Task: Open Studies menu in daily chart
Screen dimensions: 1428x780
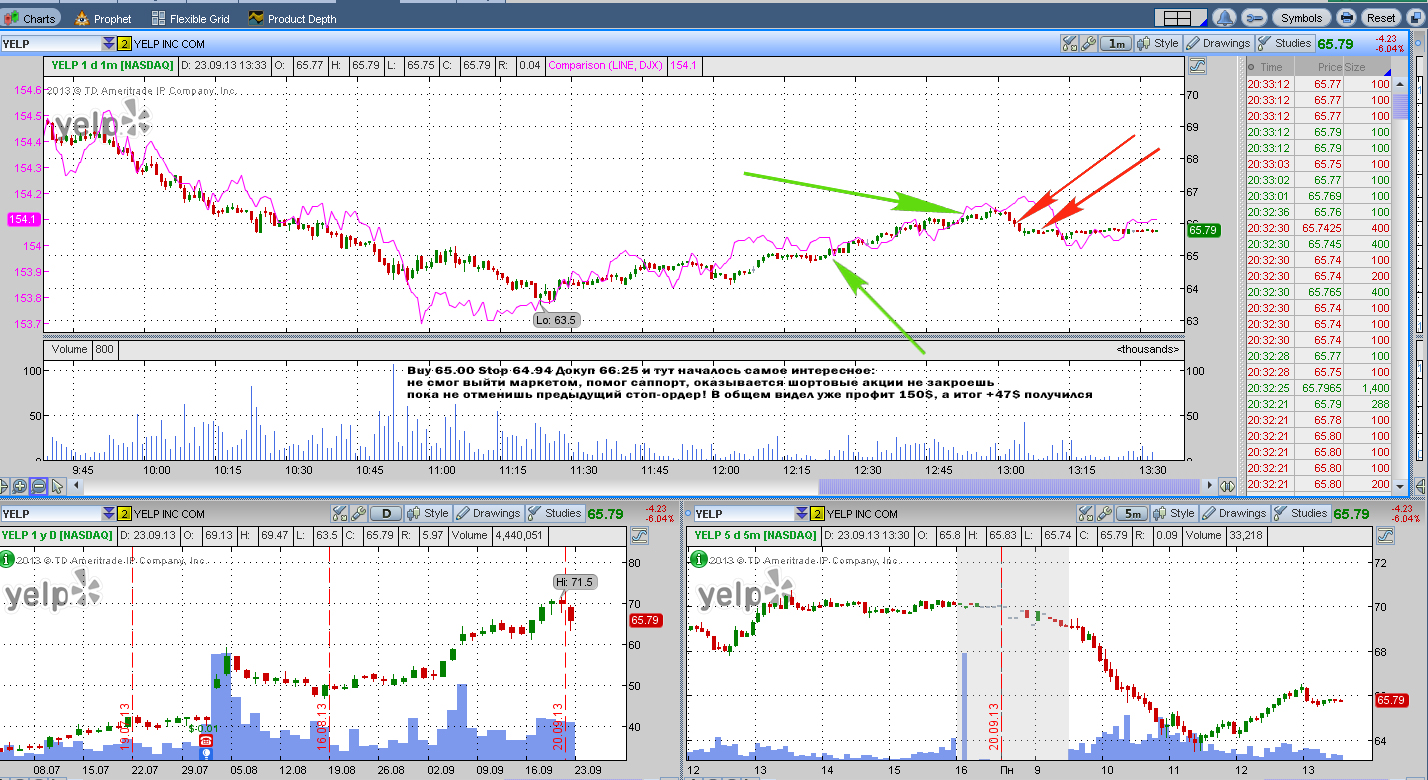Action: pos(555,513)
